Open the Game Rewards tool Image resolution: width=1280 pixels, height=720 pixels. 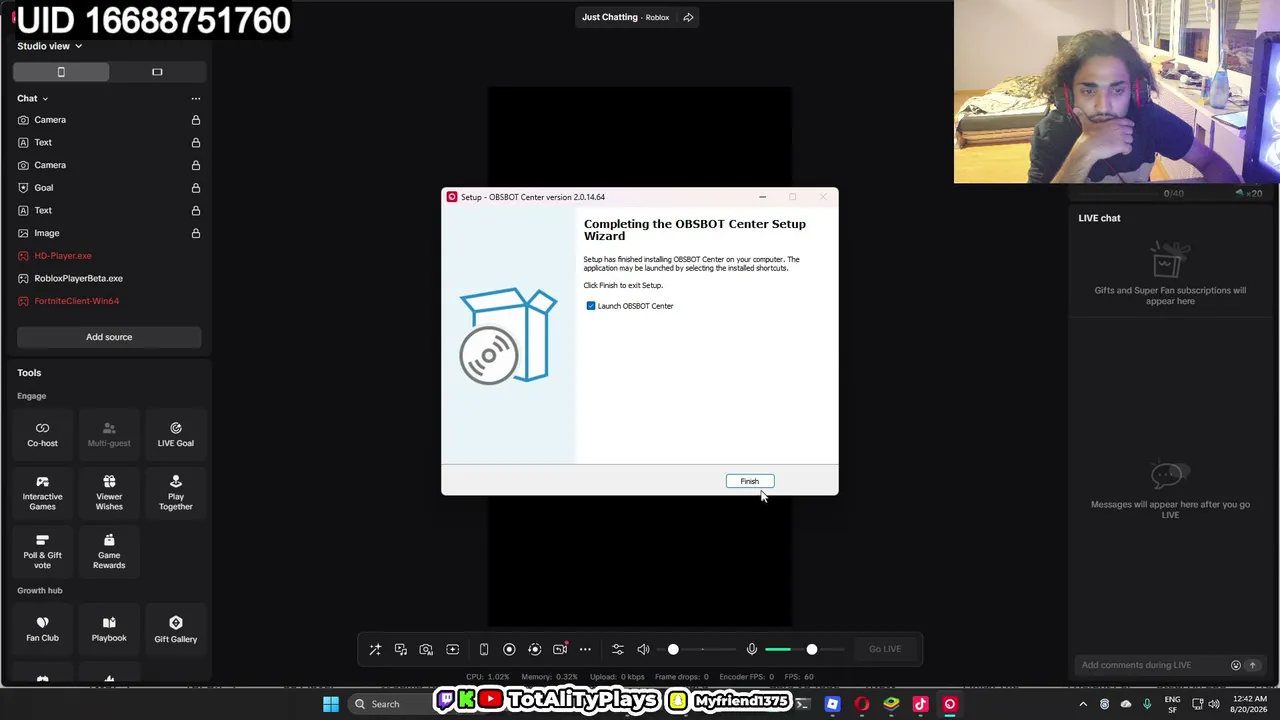pyautogui.click(x=109, y=552)
